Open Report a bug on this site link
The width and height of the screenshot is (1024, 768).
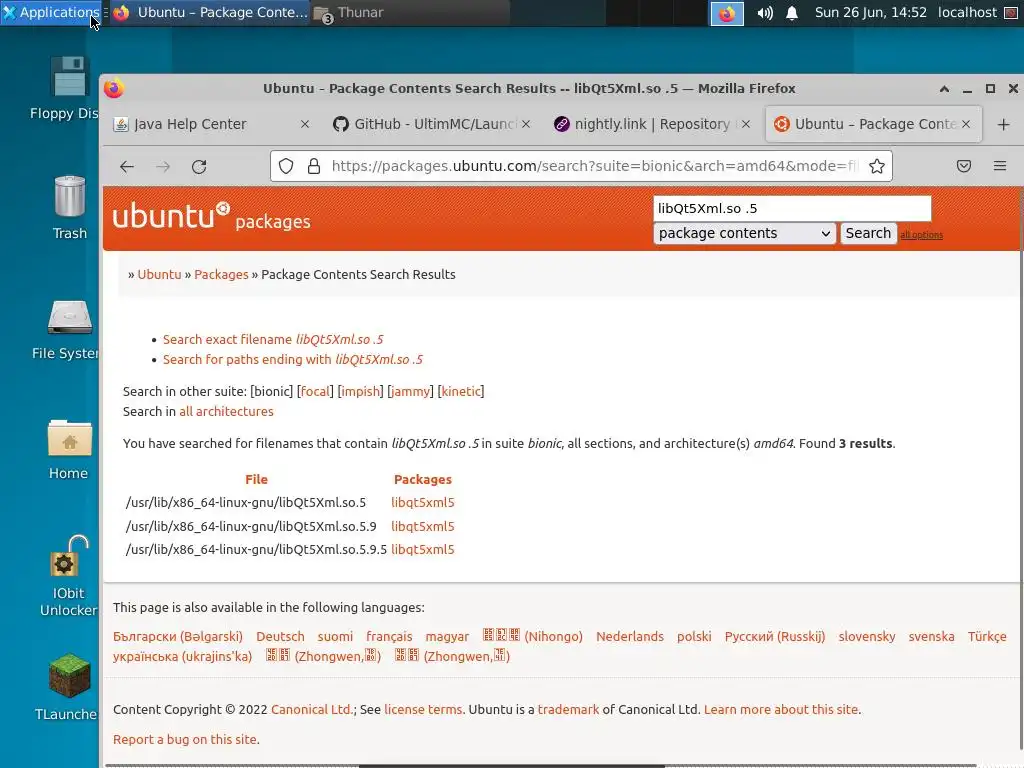185,739
